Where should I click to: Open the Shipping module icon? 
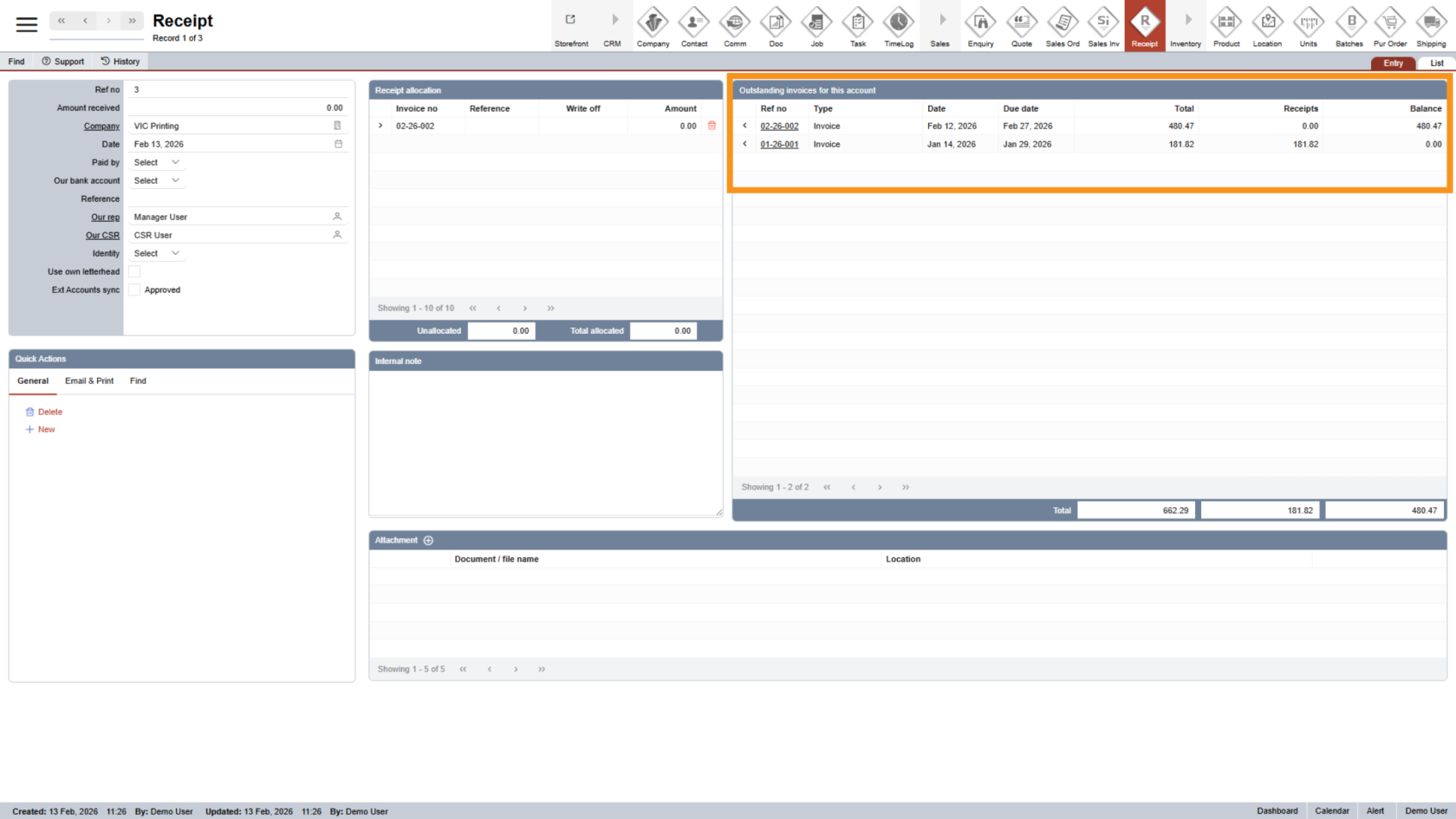click(x=1430, y=26)
